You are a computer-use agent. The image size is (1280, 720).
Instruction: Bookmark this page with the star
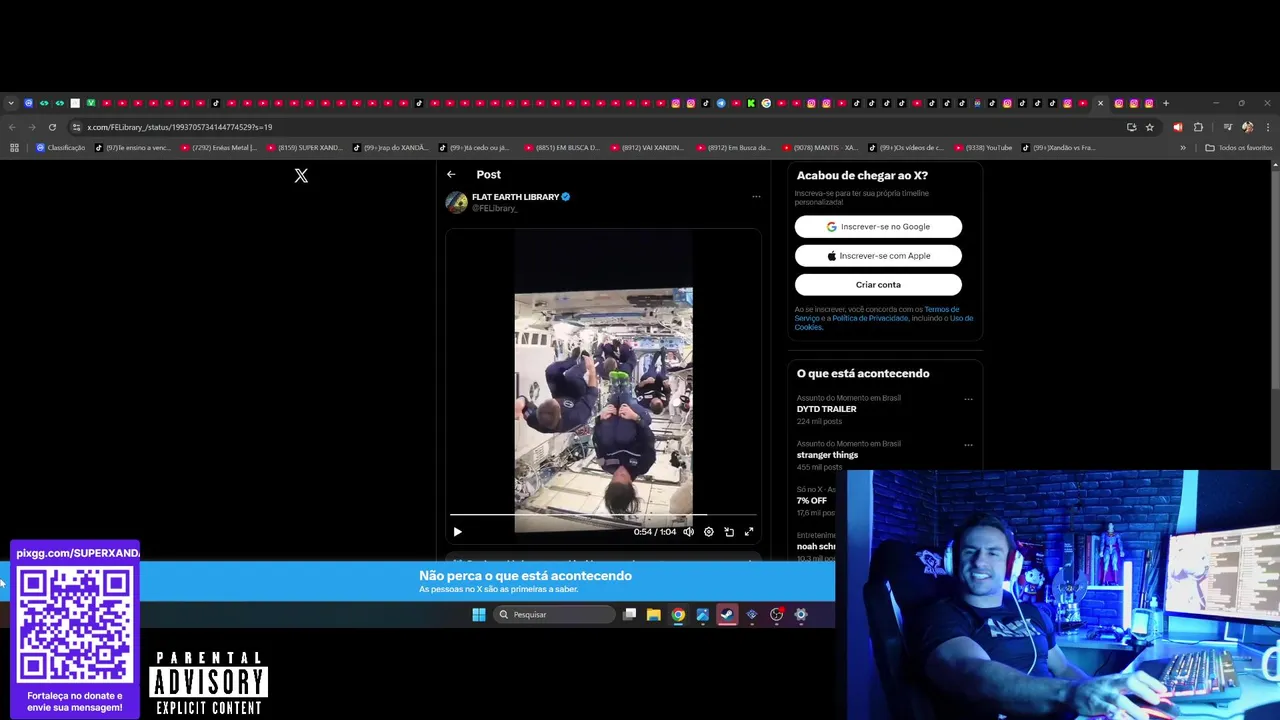pos(1150,127)
